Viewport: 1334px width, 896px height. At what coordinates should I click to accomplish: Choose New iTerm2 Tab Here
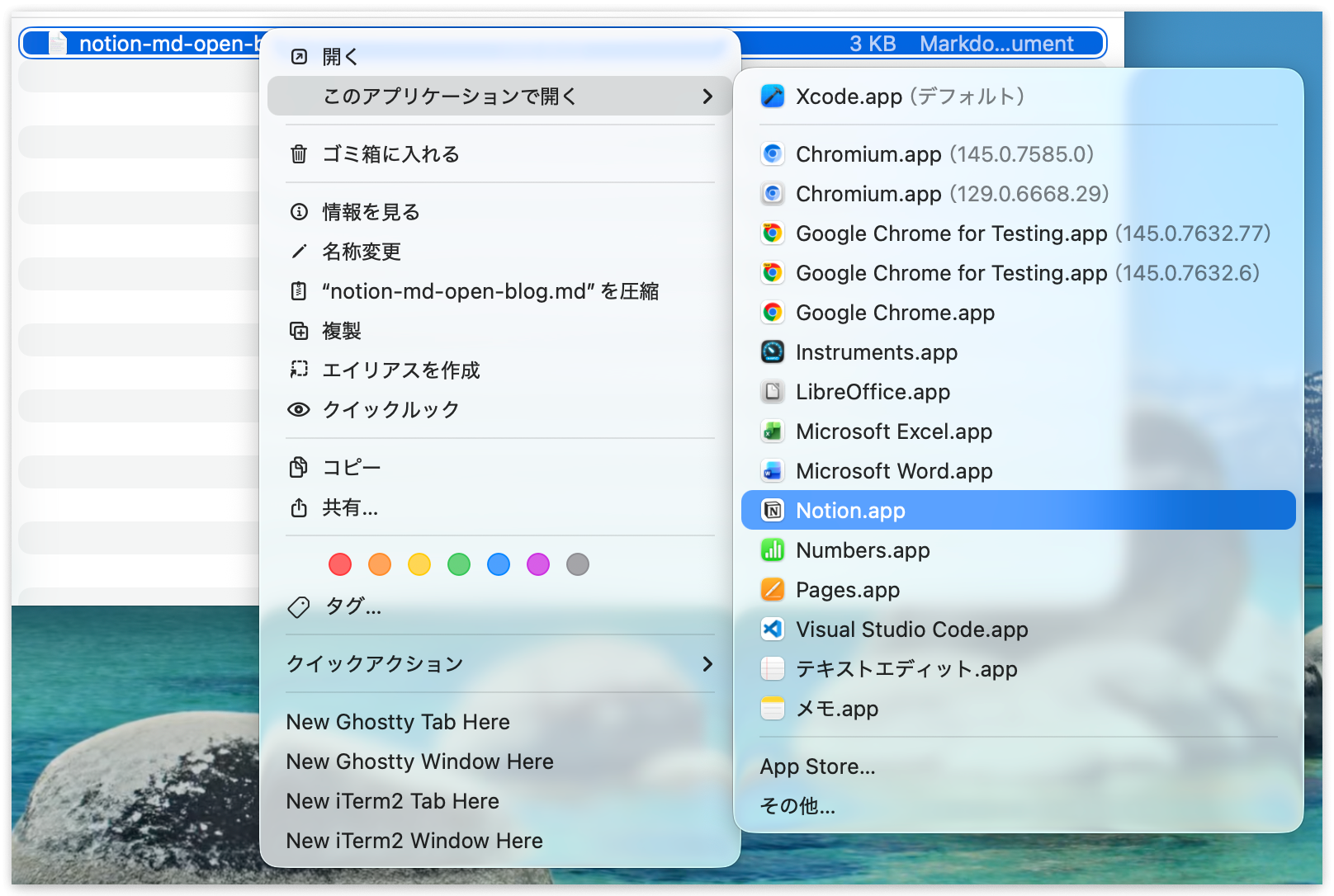point(500,801)
